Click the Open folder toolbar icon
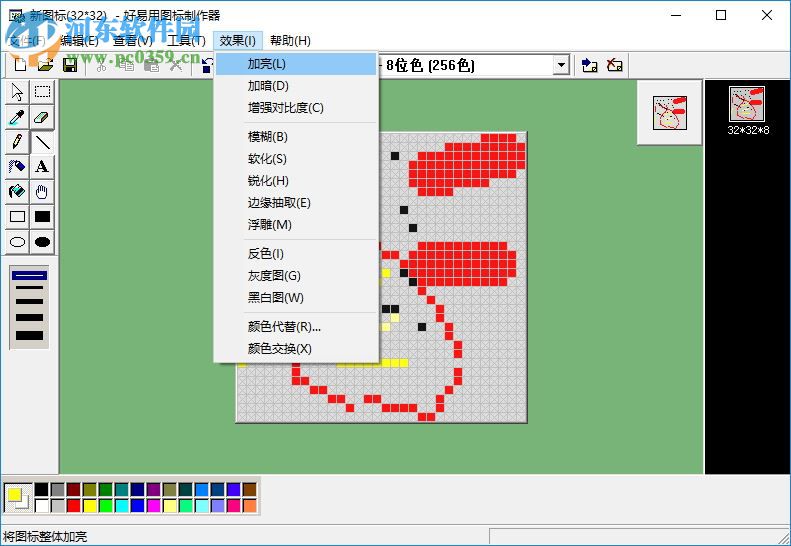791x546 pixels. (x=45, y=65)
